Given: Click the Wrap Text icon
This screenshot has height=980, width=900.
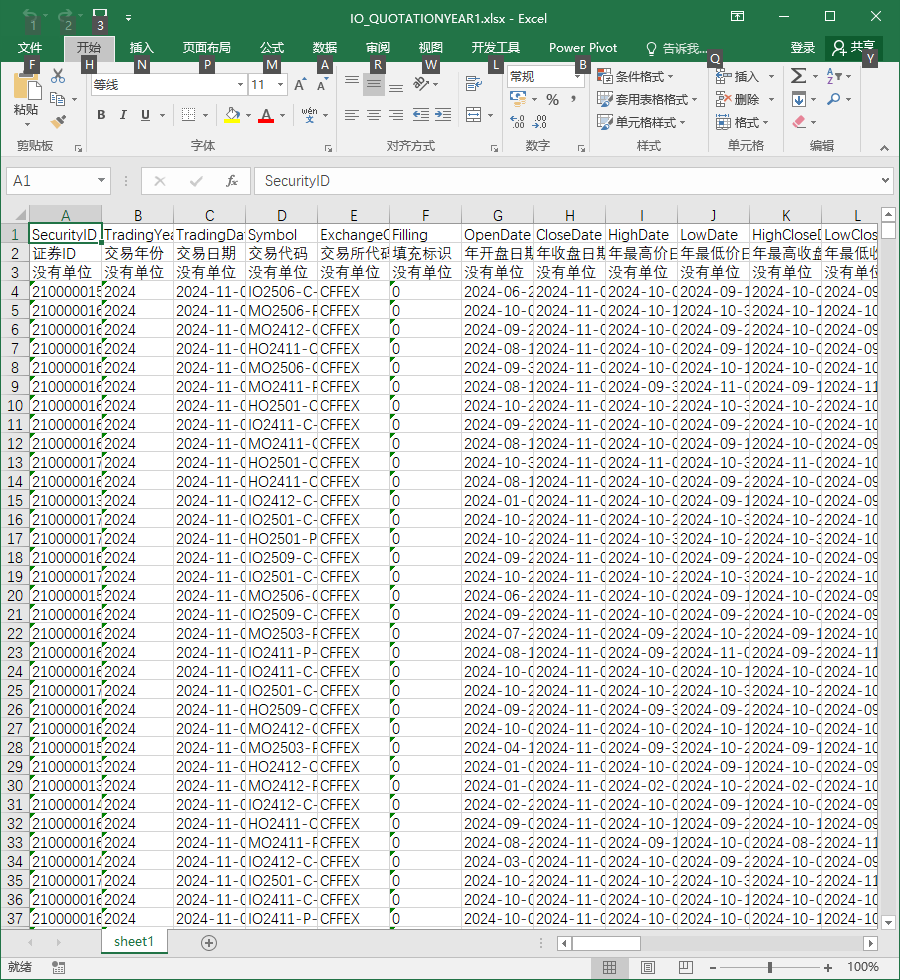Looking at the screenshot, I should 474,83.
